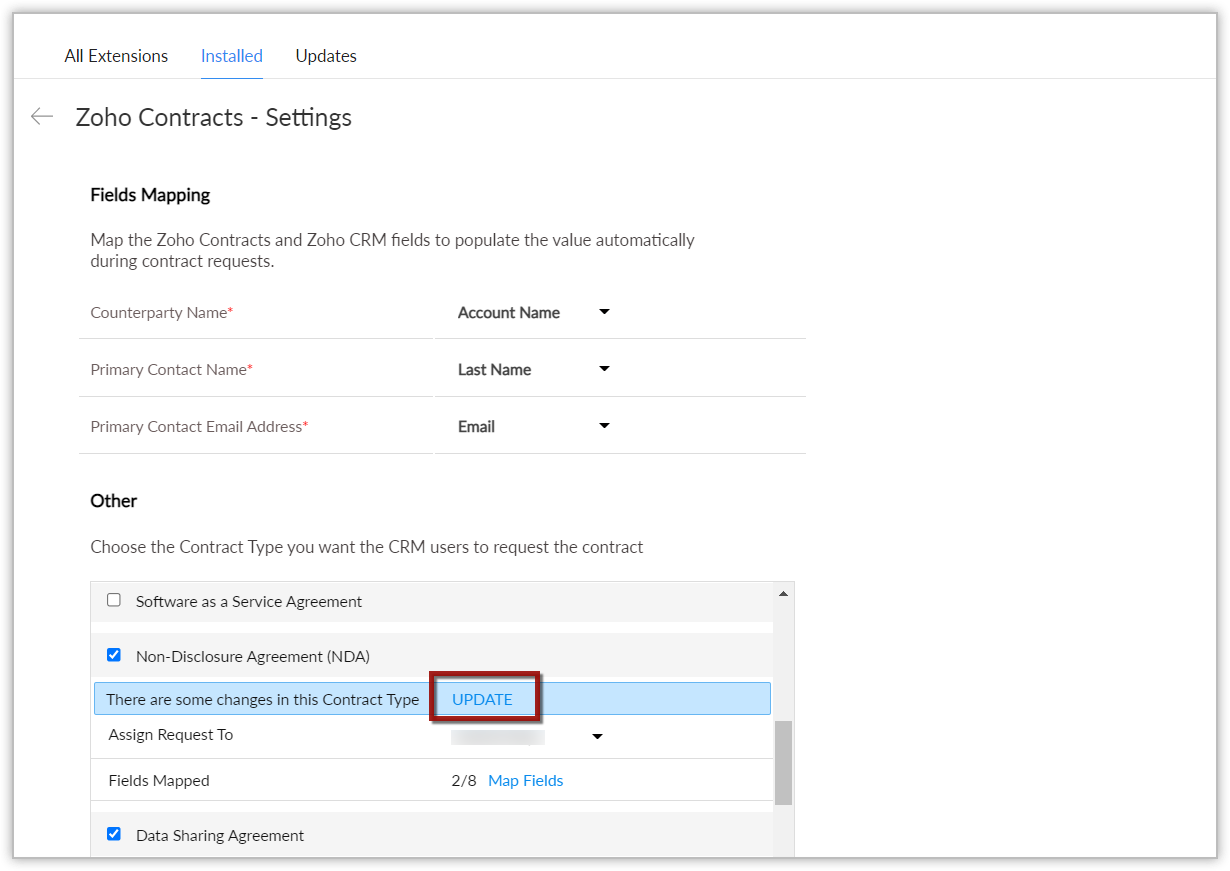The image size is (1230, 871).
Task: Click the Other section heading
Action: click(114, 501)
